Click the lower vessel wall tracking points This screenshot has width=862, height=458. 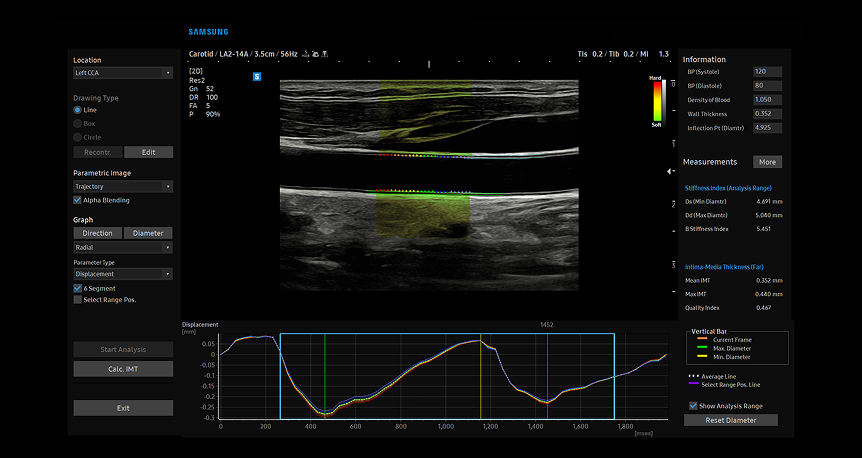pyautogui.click(x=421, y=192)
